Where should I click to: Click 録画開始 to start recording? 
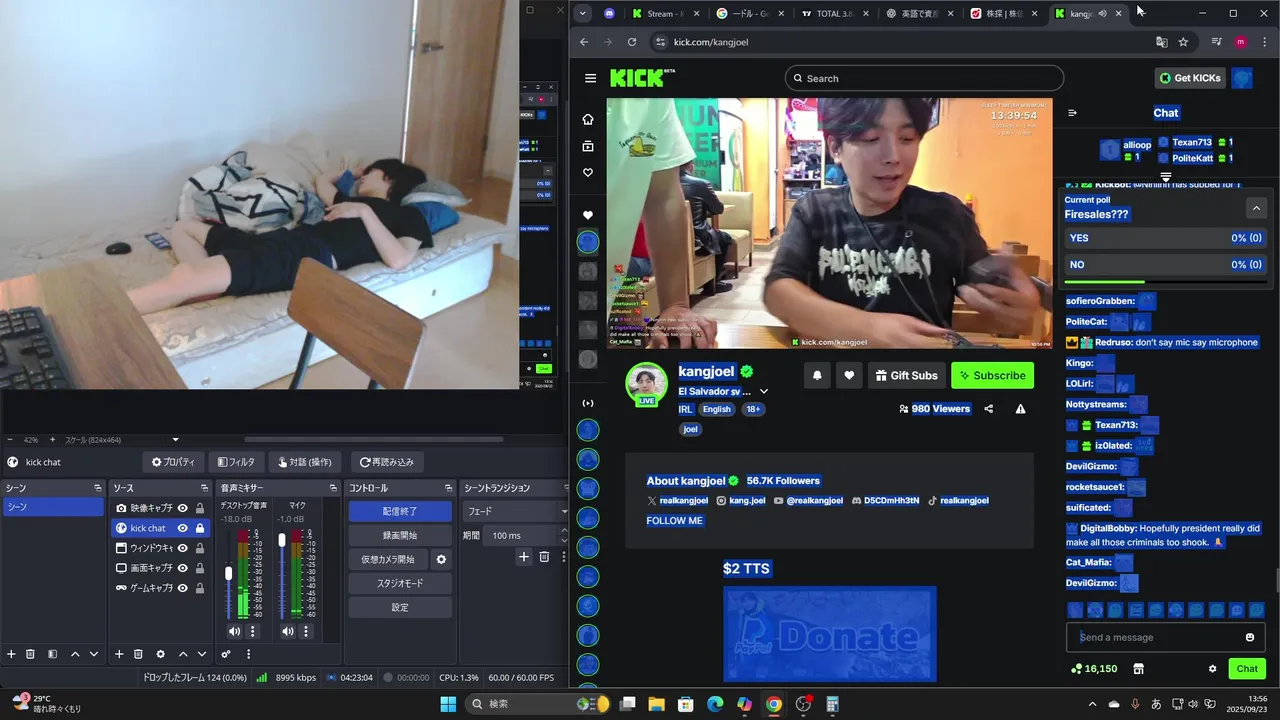click(x=400, y=535)
